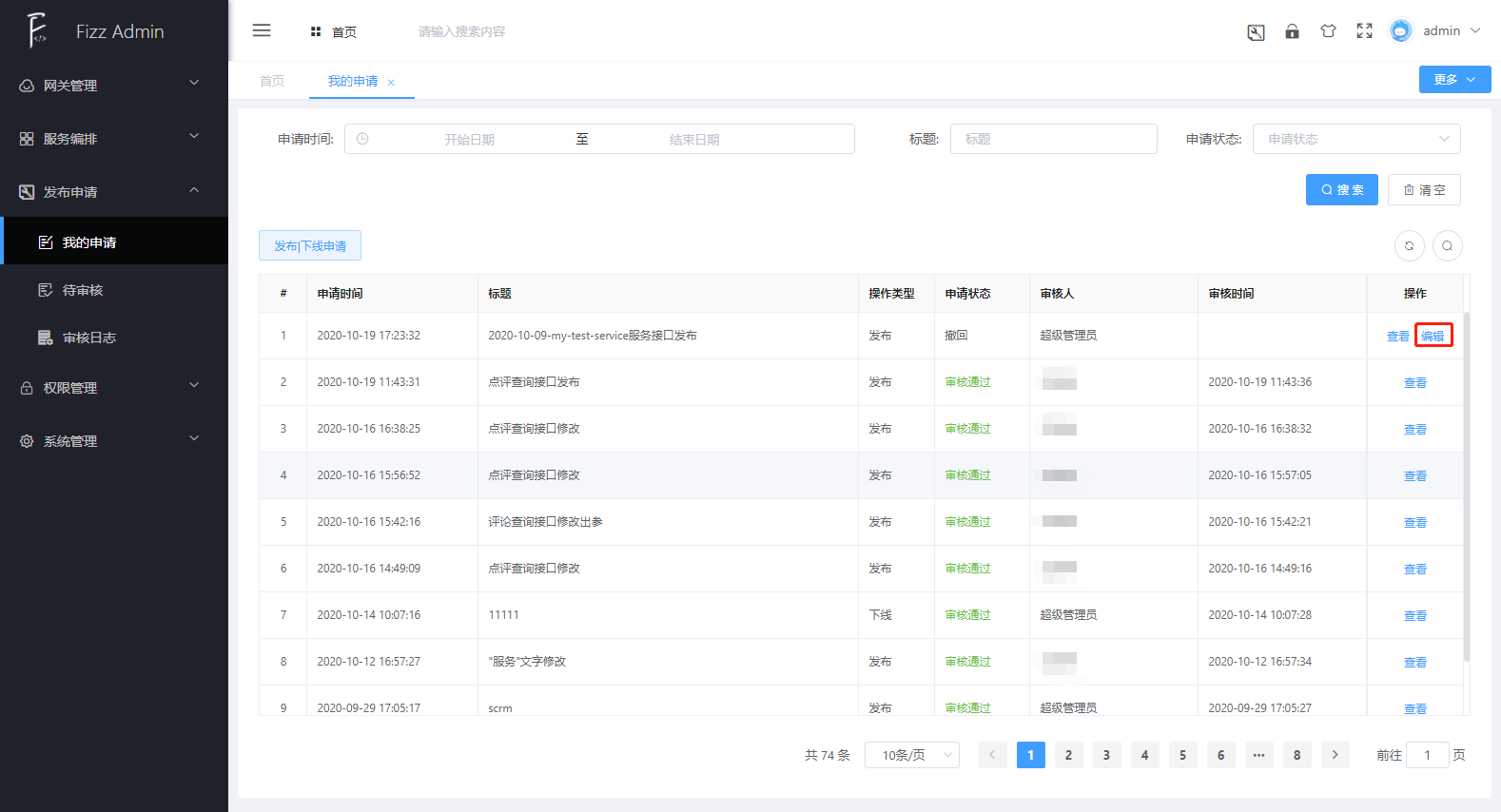Select 待审核 in sidebar

coord(114,290)
